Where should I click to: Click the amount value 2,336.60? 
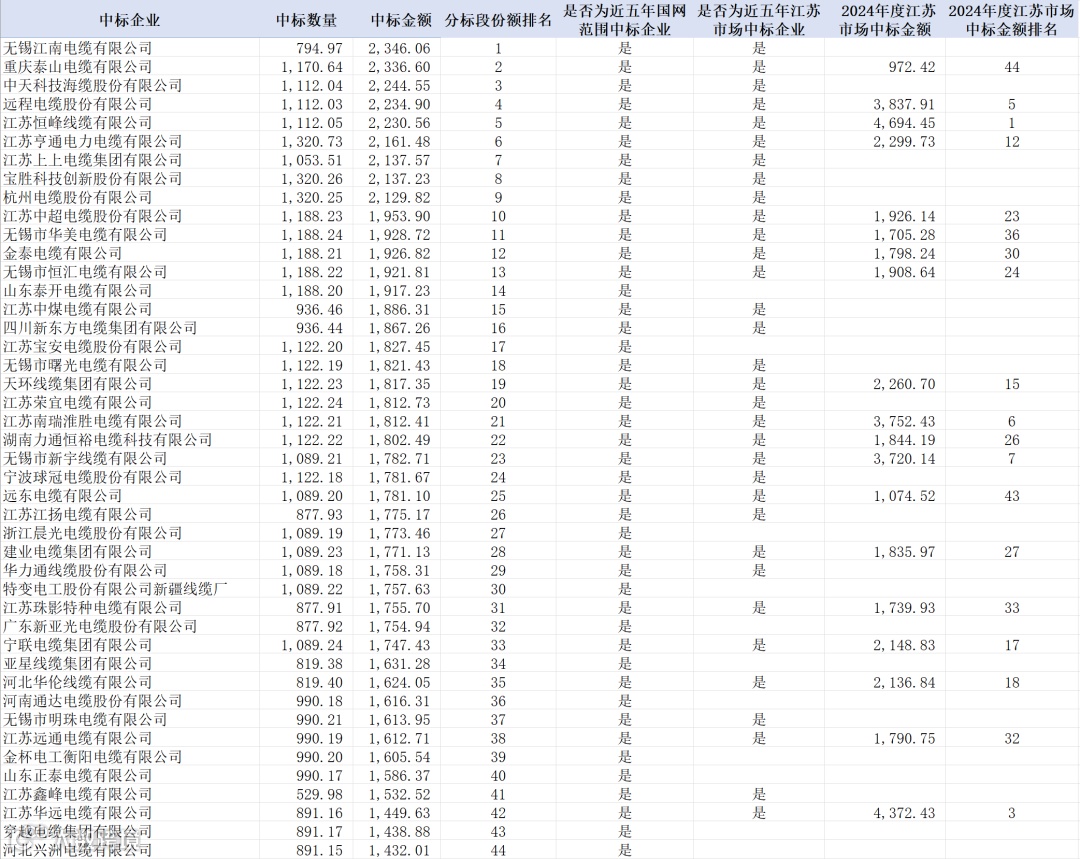tap(399, 67)
